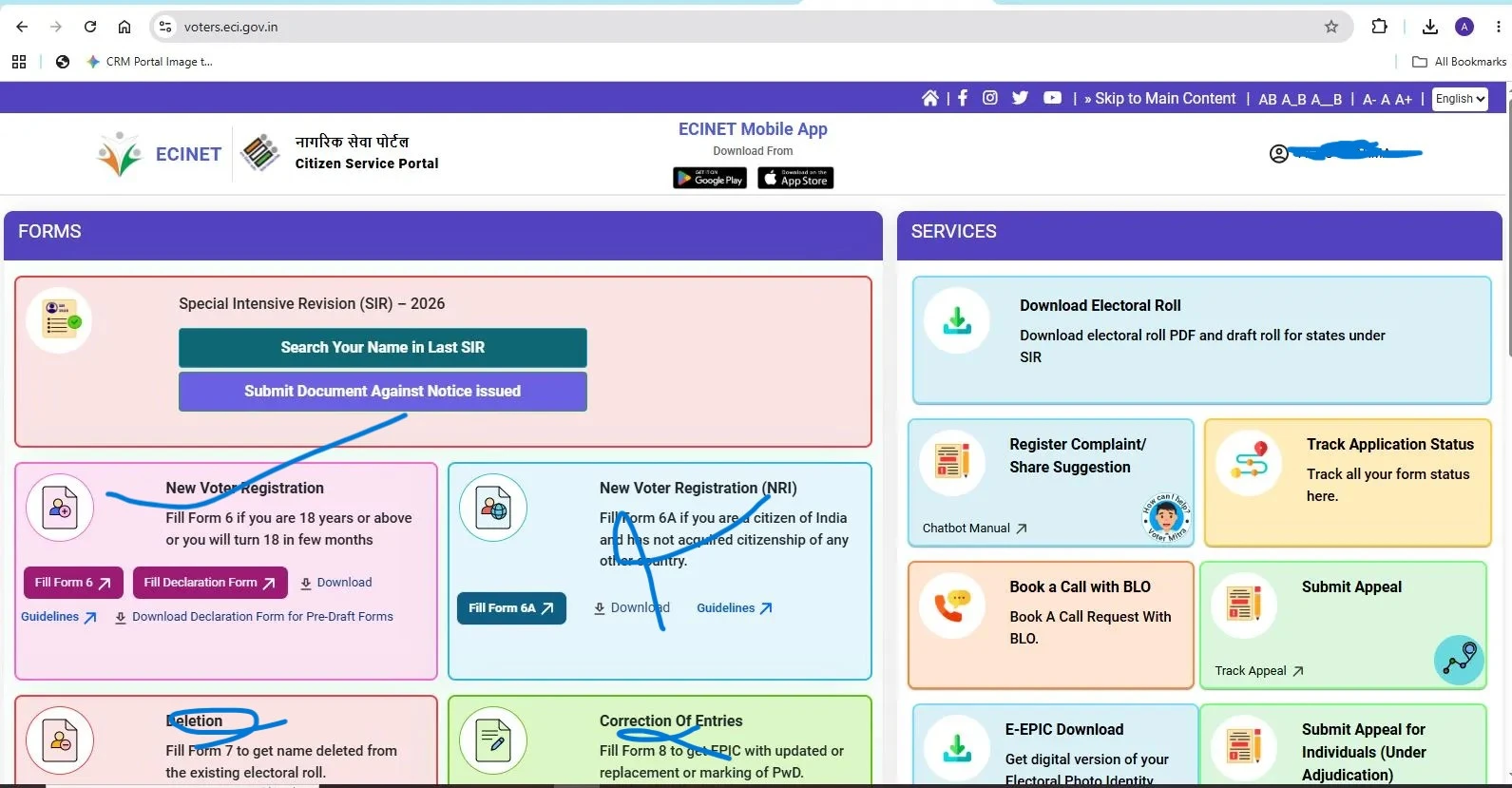
Task: Click the E-EPIC Download icon
Action: 957,748
